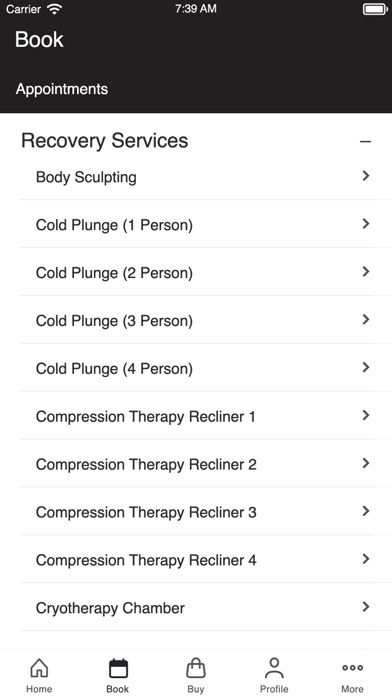Select Compression Therapy Recliner 3
Viewport: 392px width, 696px height.
206,512
